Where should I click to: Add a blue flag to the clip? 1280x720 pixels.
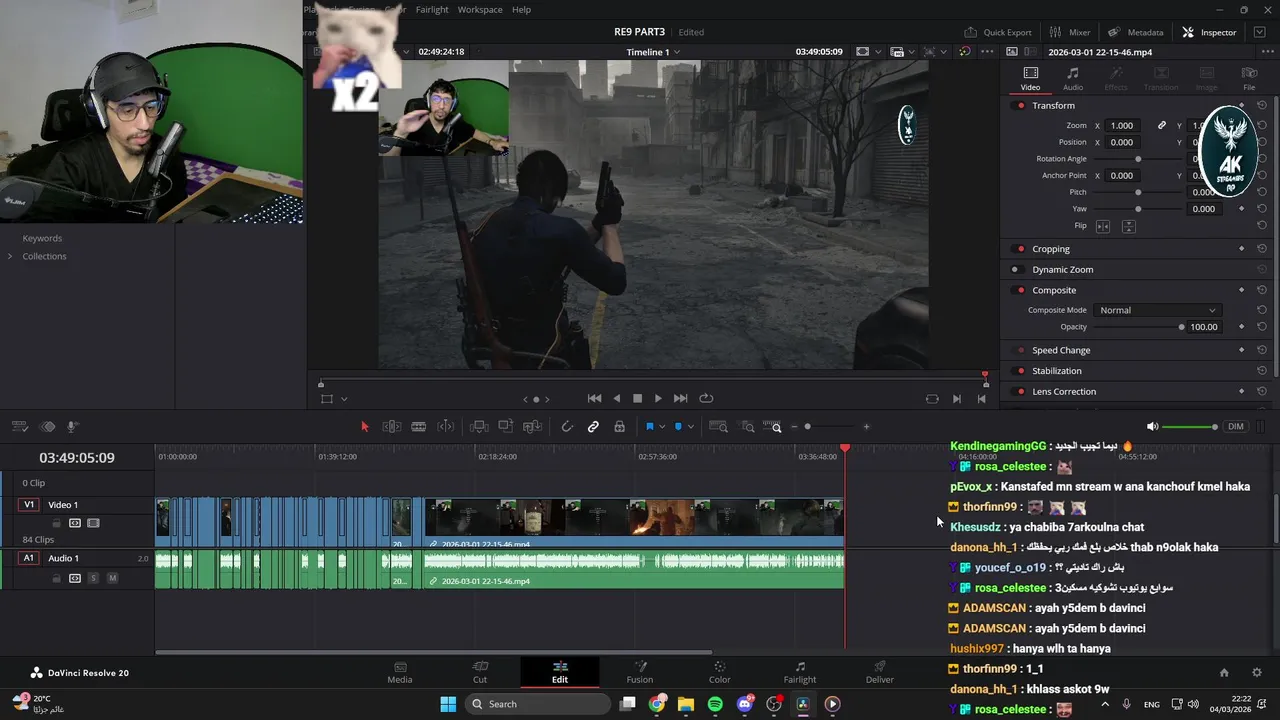(649, 427)
